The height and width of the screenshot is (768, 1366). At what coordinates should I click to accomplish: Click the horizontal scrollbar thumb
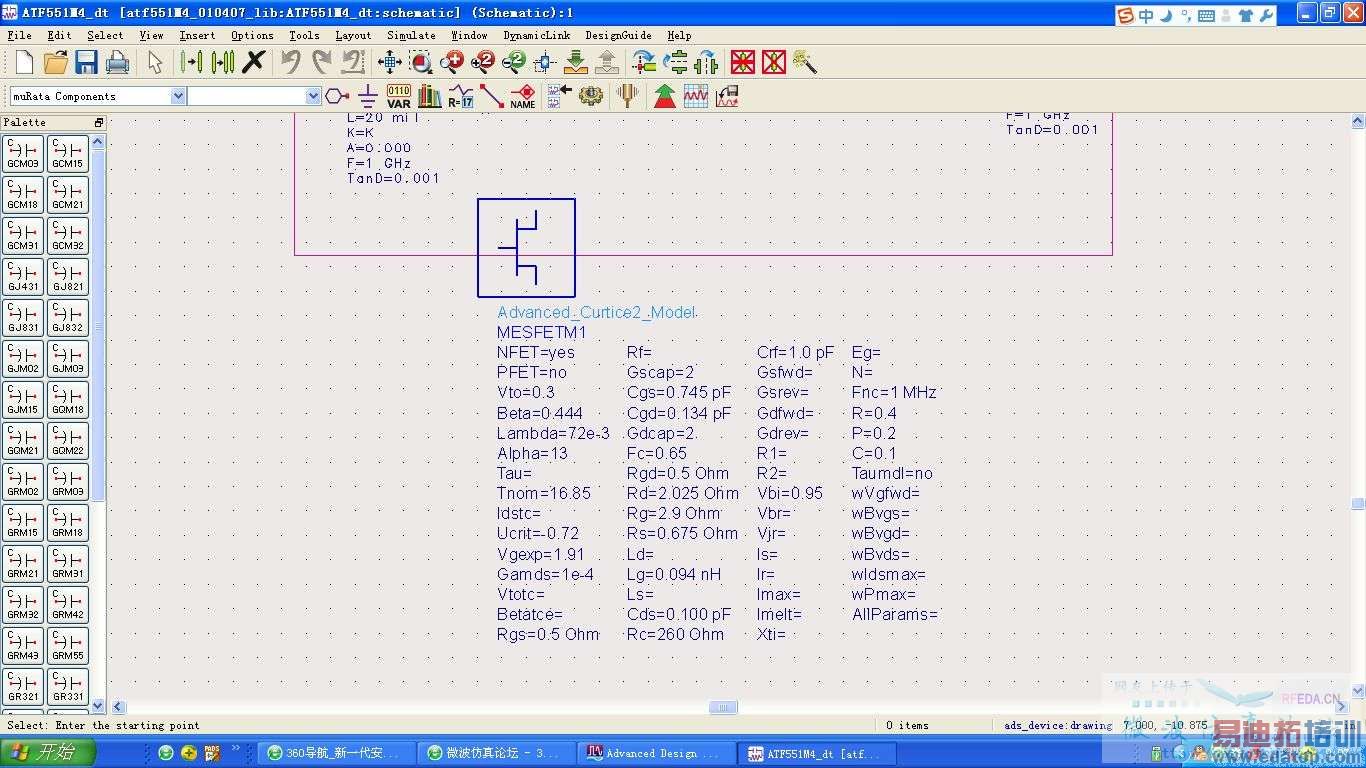[723, 707]
